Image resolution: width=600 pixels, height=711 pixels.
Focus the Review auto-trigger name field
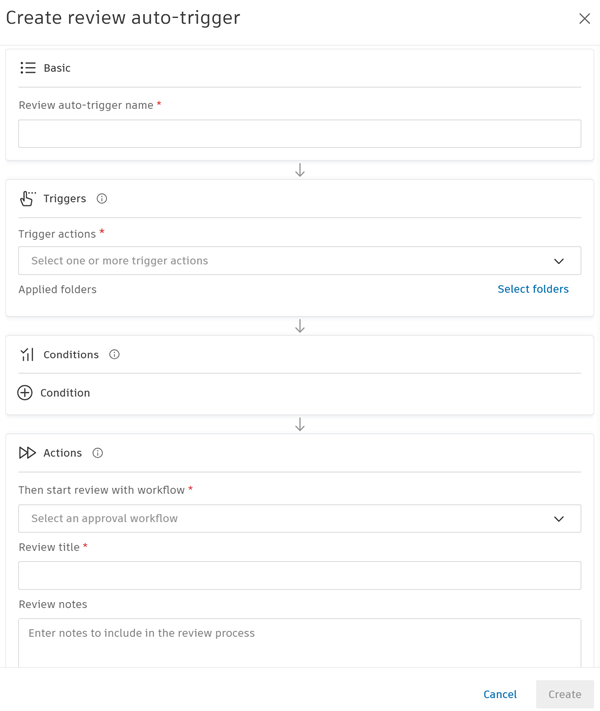click(299, 134)
